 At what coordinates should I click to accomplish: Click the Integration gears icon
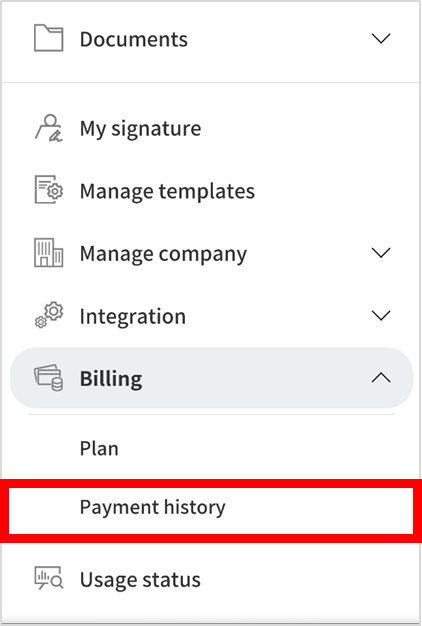(48, 315)
